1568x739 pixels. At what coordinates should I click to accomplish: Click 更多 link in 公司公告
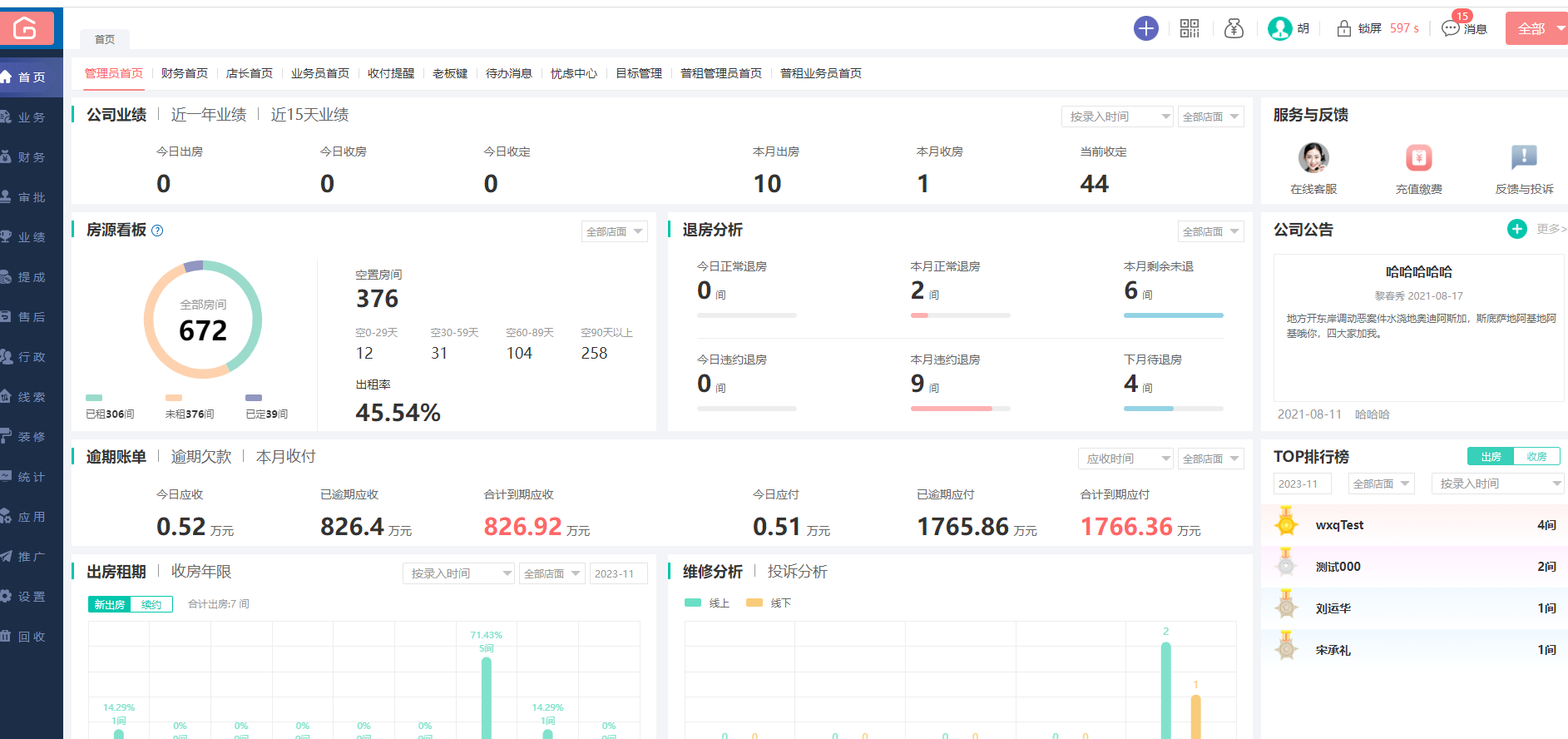[1551, 229]
